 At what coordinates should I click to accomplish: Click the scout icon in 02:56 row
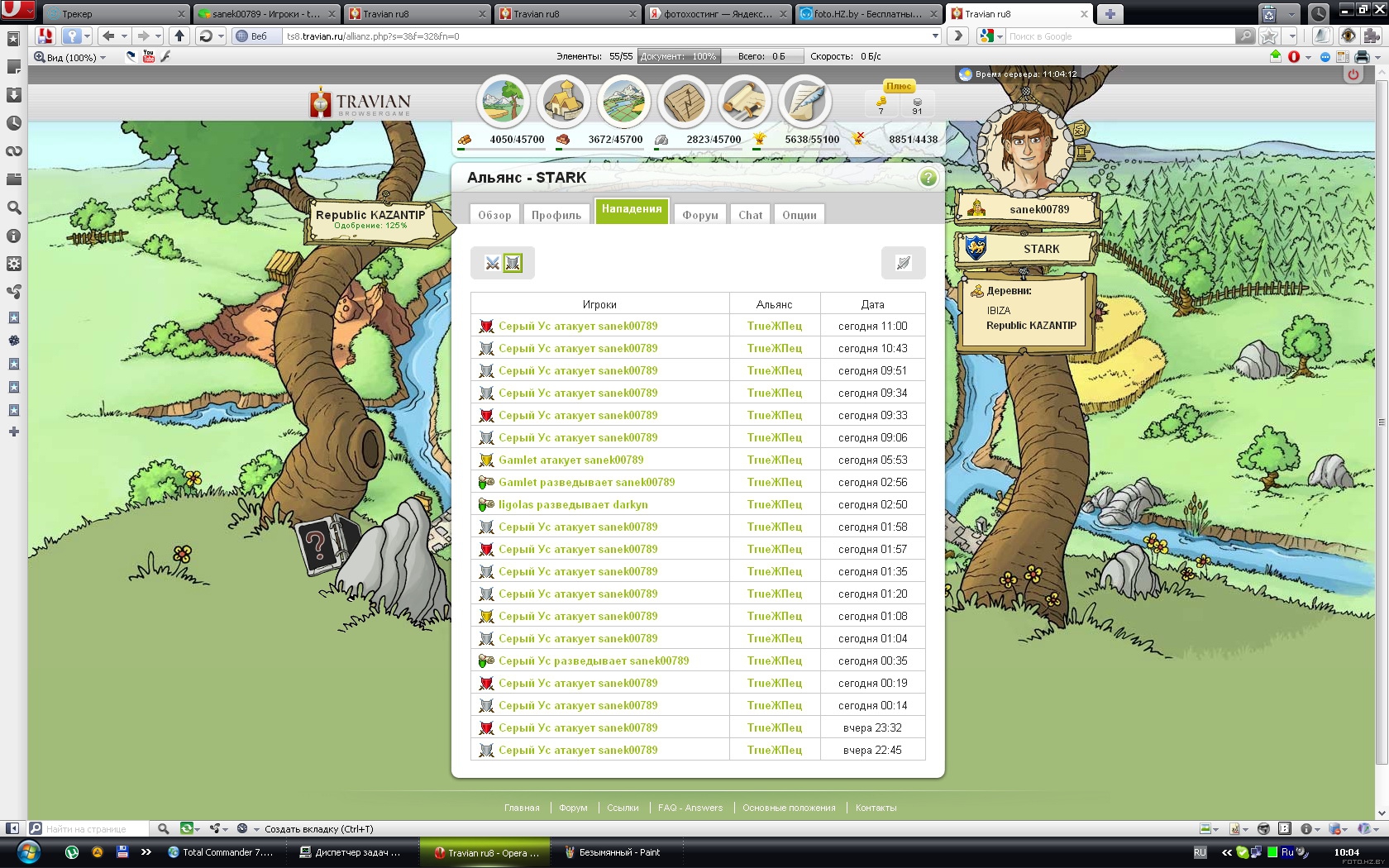(486, 482)
